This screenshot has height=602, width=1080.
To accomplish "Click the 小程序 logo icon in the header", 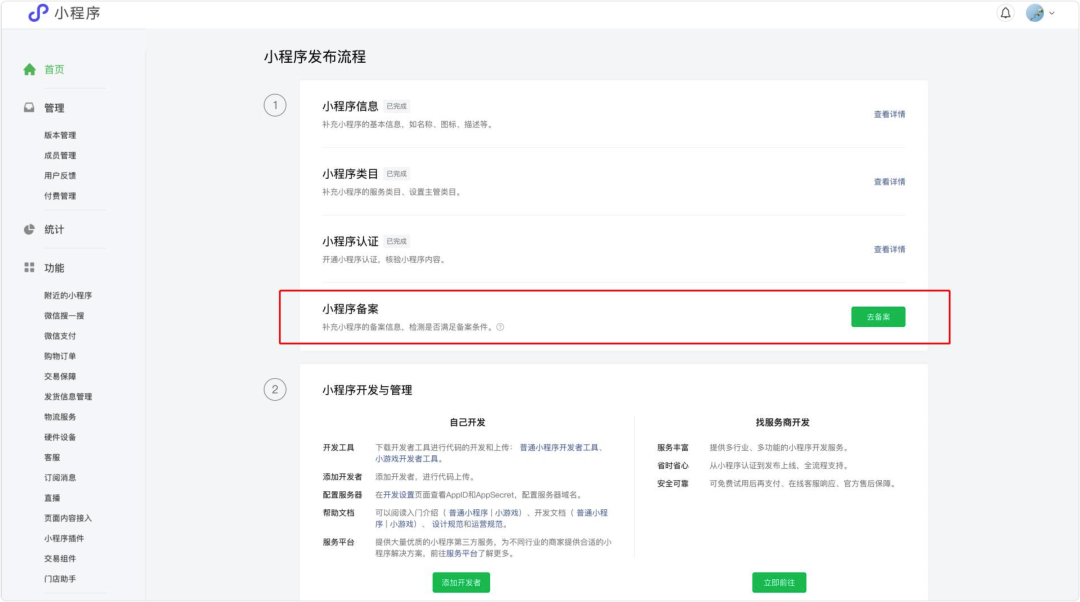I will tap(38, 13).
